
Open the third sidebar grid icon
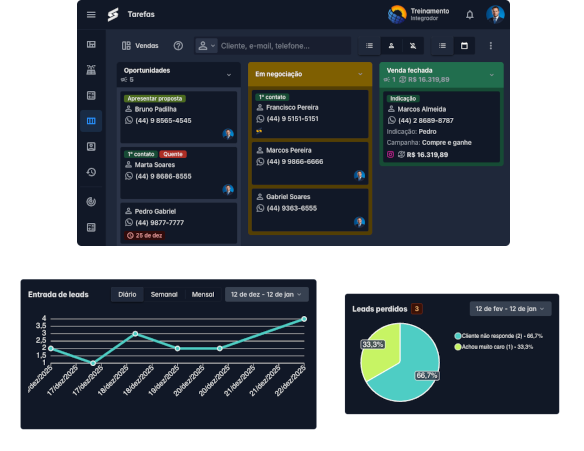[x=91, y=95]
